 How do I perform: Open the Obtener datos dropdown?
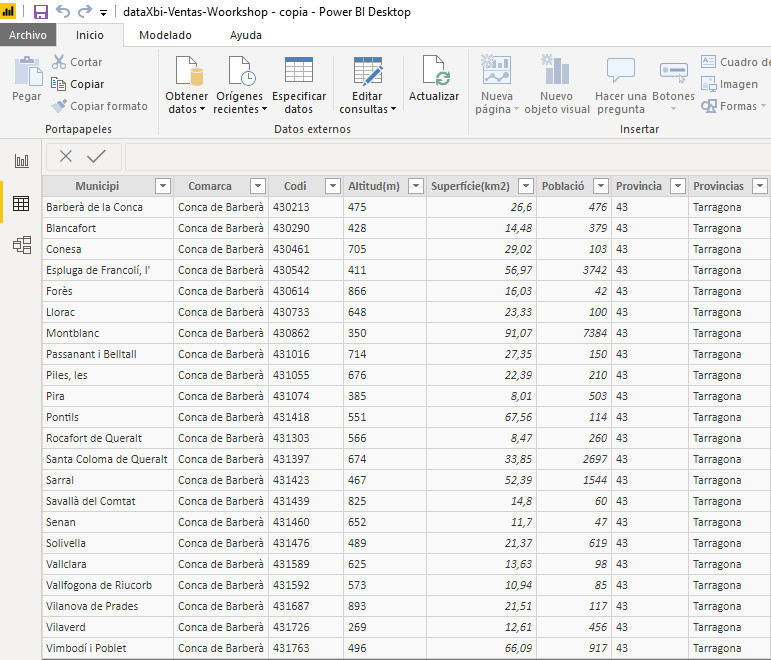tap(187, 103)
